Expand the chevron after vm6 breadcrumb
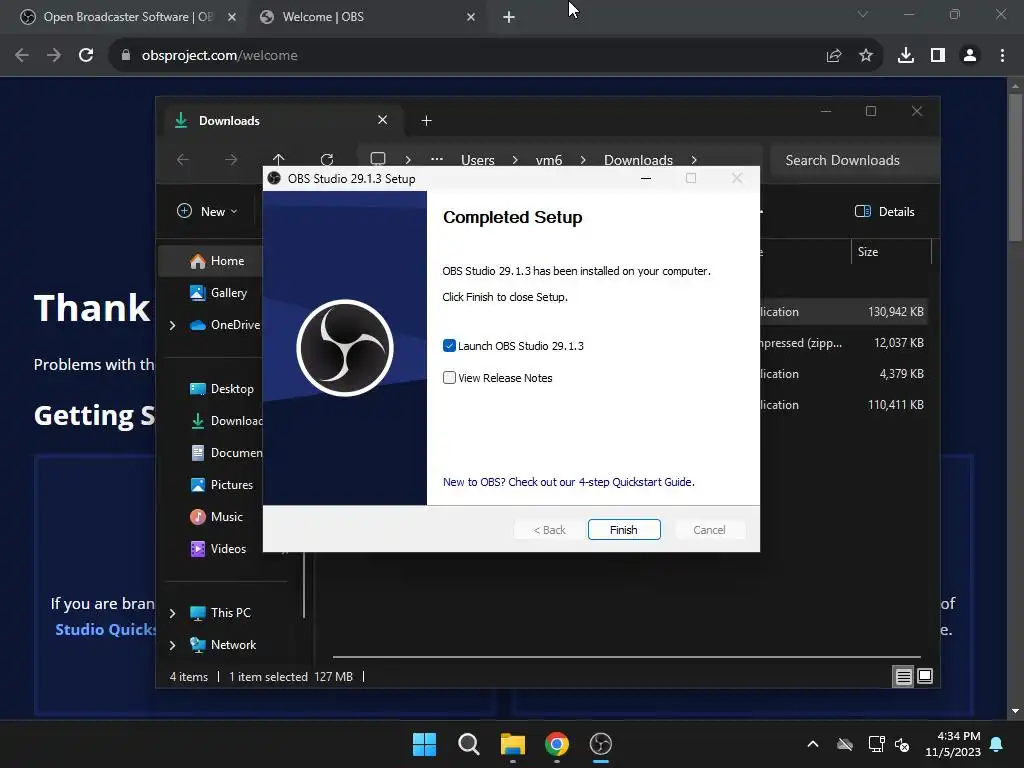 [x=583, y=160]
